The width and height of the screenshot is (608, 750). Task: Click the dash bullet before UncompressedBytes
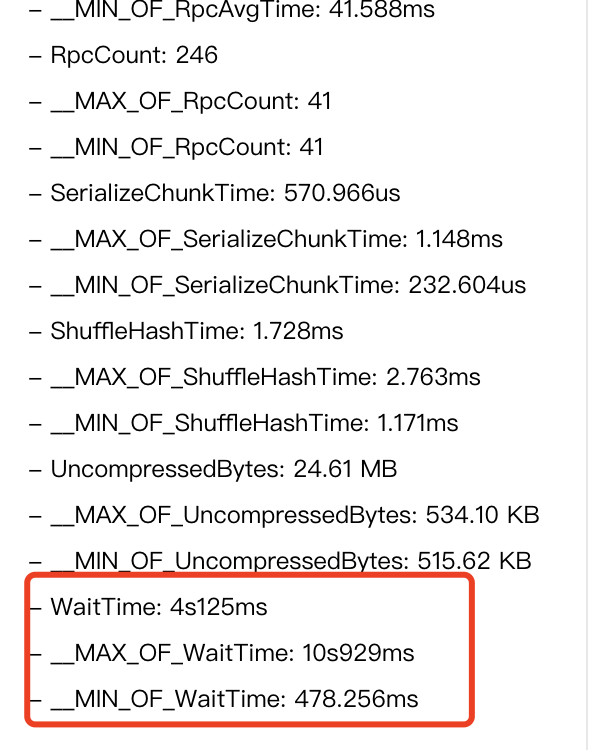[35, 470]
